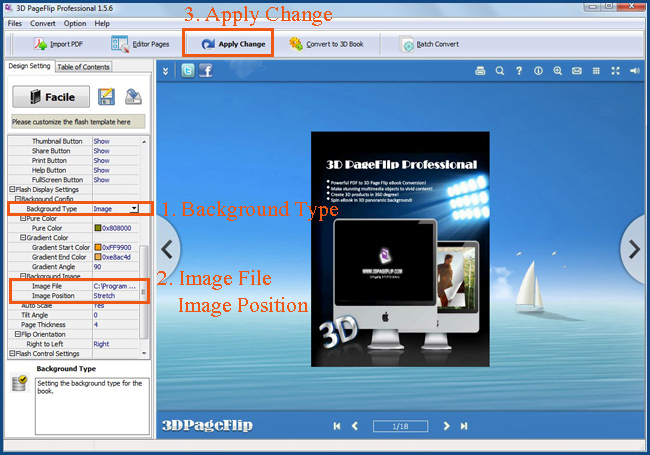Image resolution: width=650 pixels, height=455 pixels.
Task: Open the Editor Pages tool
Action: [x=140, y=44]
